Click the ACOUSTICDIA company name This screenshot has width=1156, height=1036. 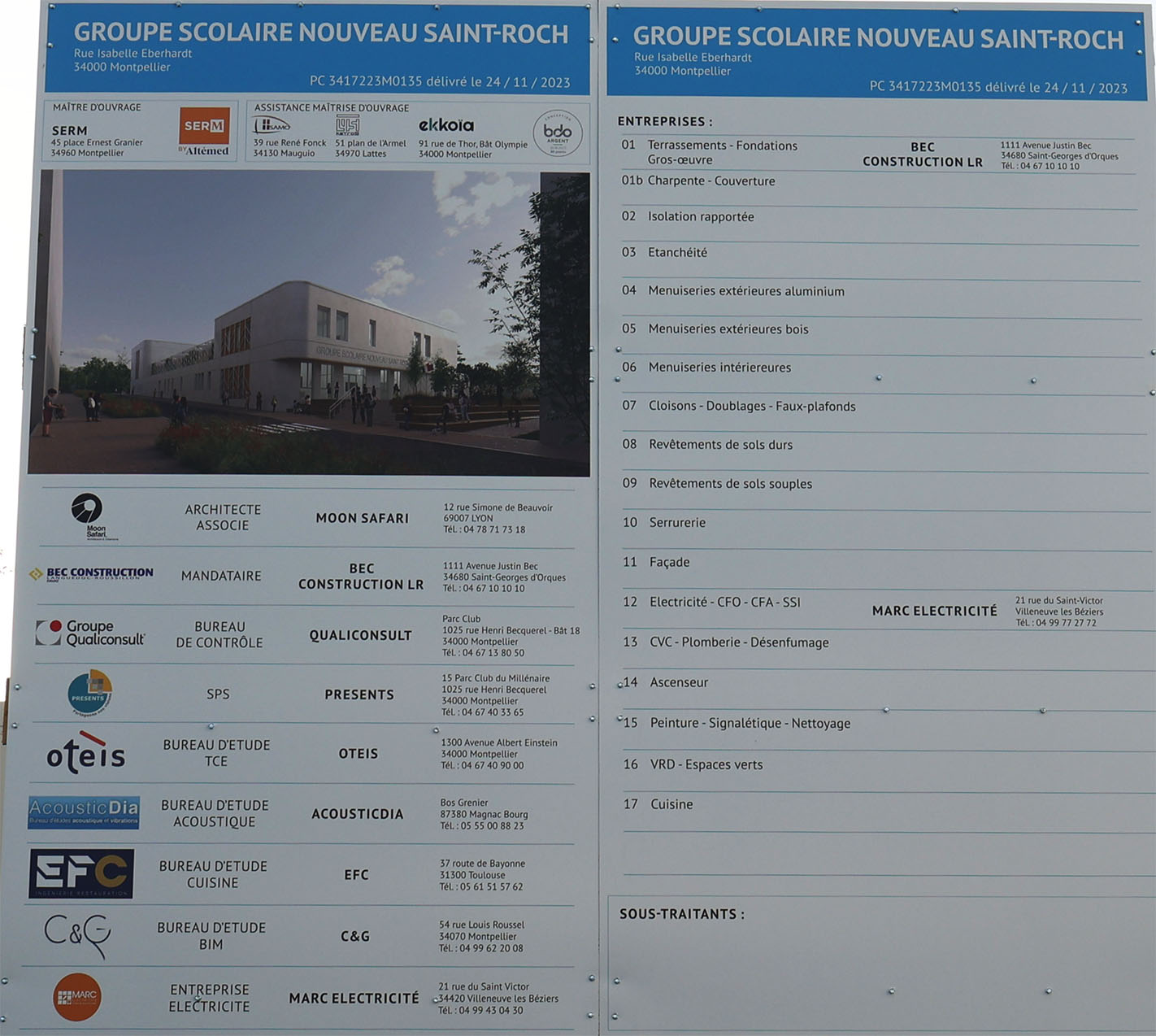point(358,814)
